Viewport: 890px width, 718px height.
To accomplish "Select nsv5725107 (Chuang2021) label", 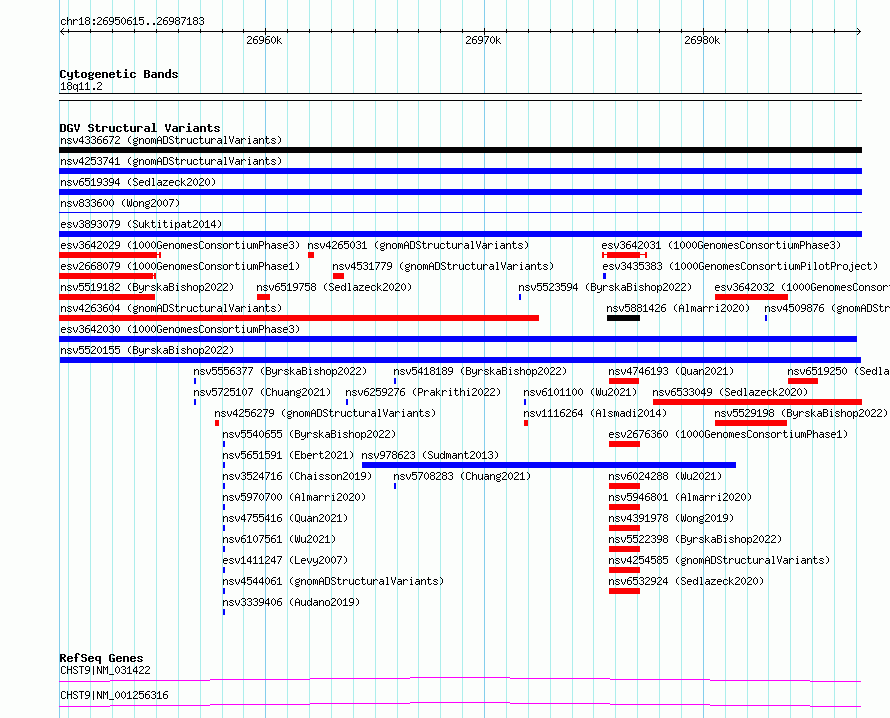I will 262,392.
